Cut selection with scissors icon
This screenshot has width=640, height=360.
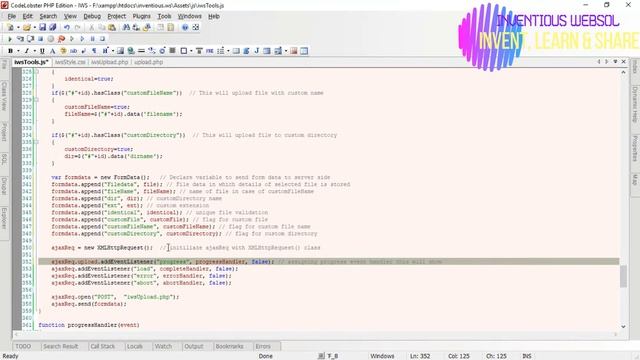91,27
